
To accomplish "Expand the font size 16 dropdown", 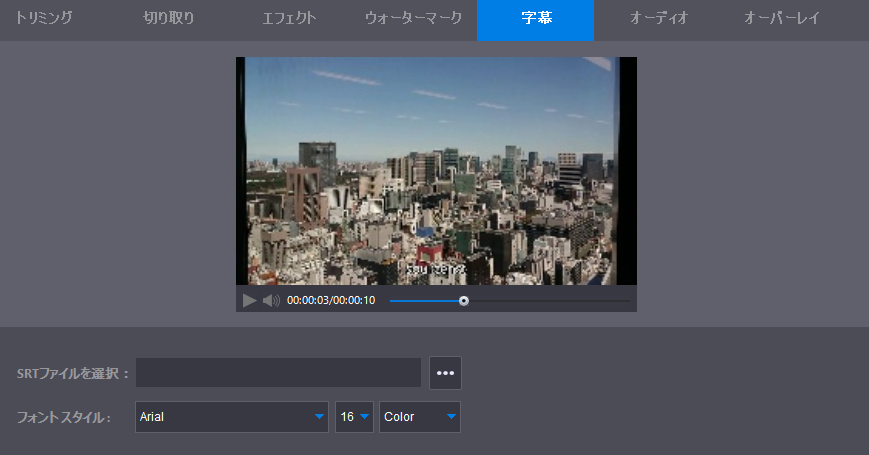I will pos(354,417).
